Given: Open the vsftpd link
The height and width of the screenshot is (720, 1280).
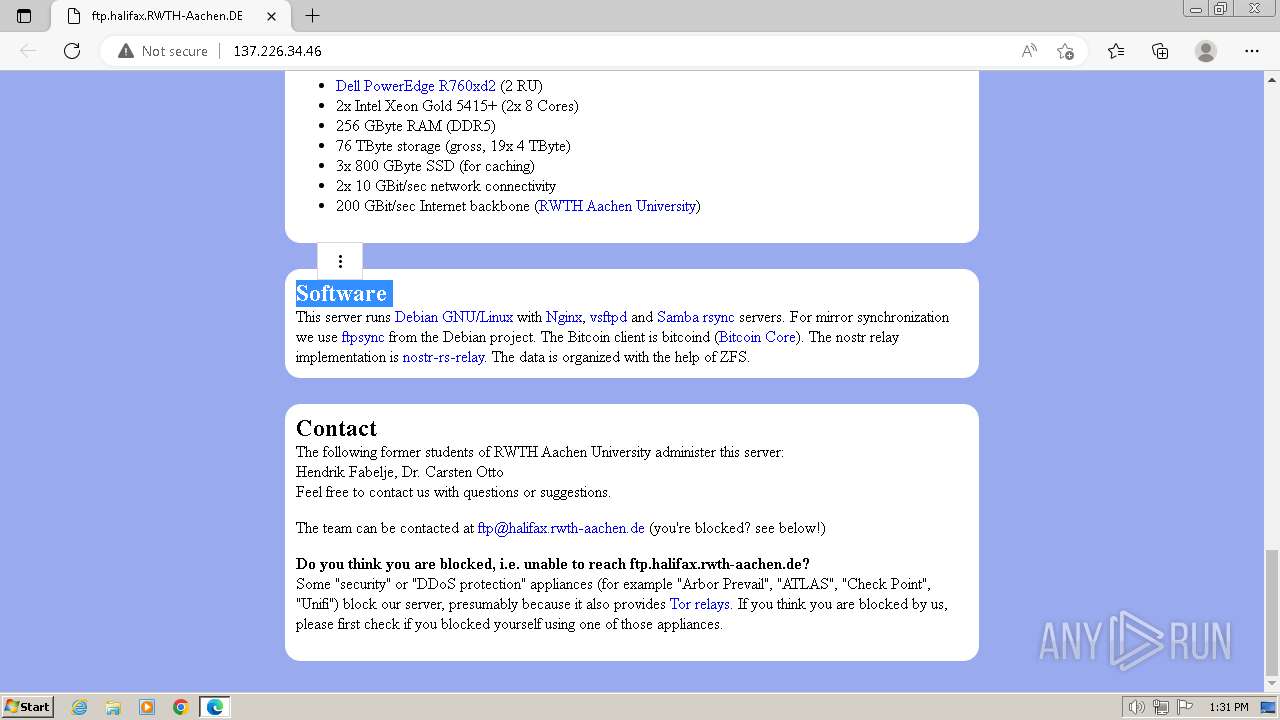Looking at the screenshot, I should [x=608, y=317].
